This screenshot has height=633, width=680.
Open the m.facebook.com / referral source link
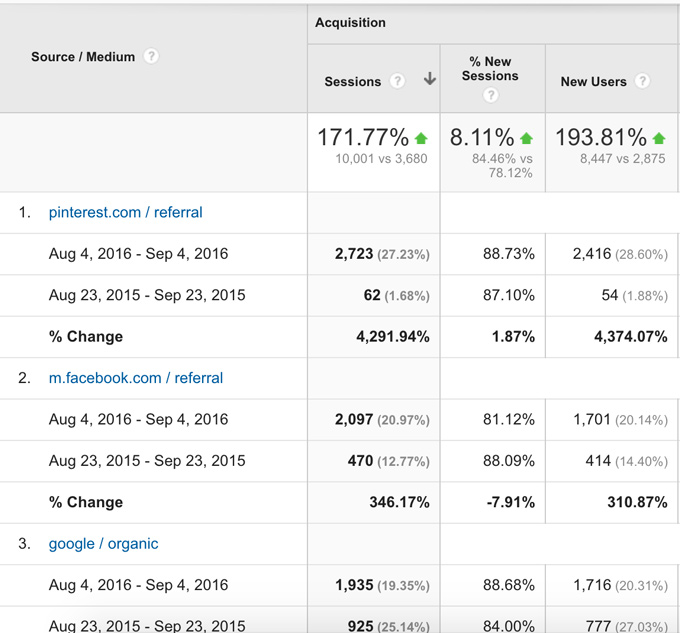135,378
